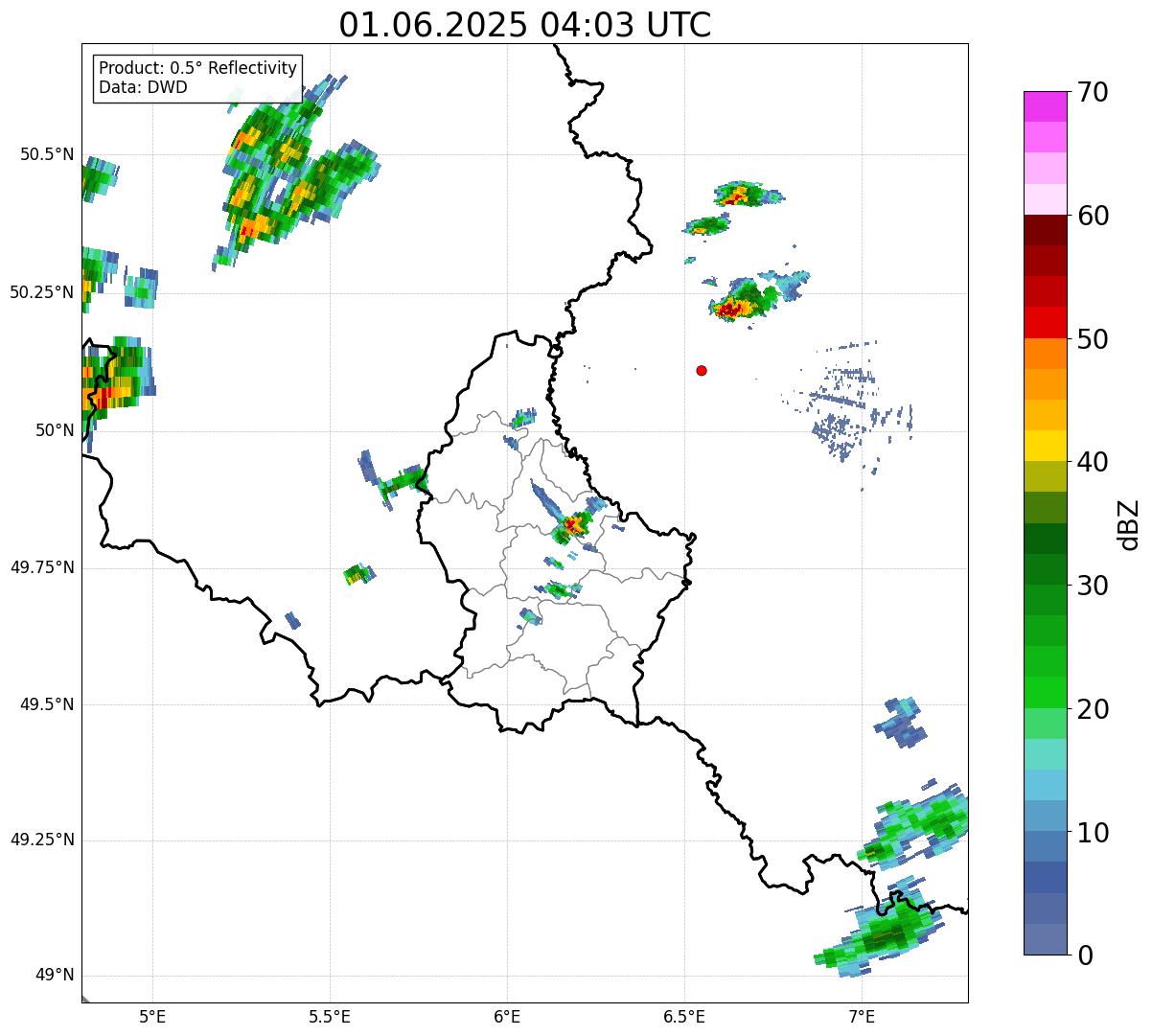Click the colorbar tick label 60
The image size is (1152, 1036).
click(x=1093, y=216)
